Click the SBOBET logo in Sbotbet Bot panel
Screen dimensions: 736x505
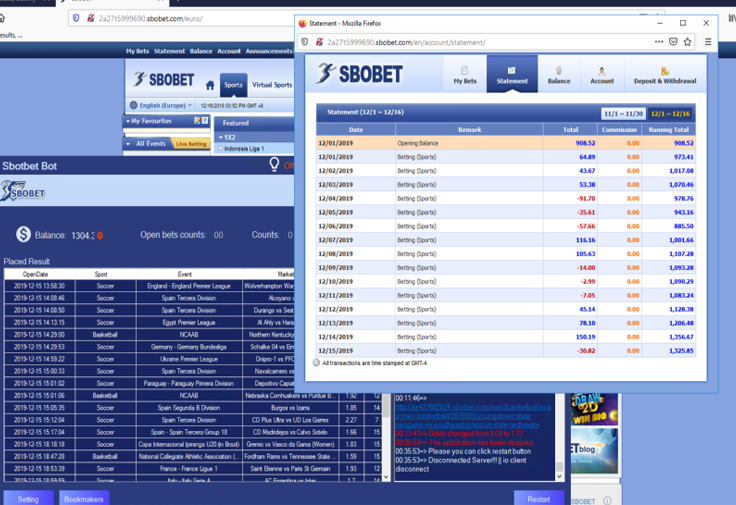pyautogui.click(x=23, y=191)
